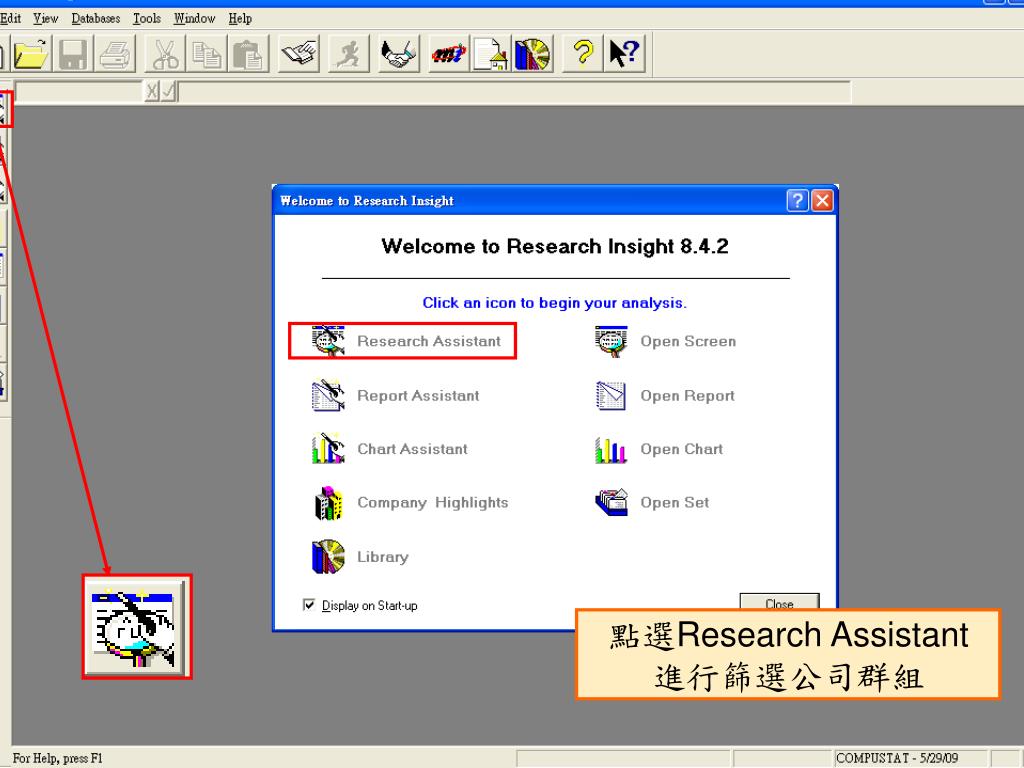The image size is (1024, 768).
Task: Open the View menu
Action: 46,18
